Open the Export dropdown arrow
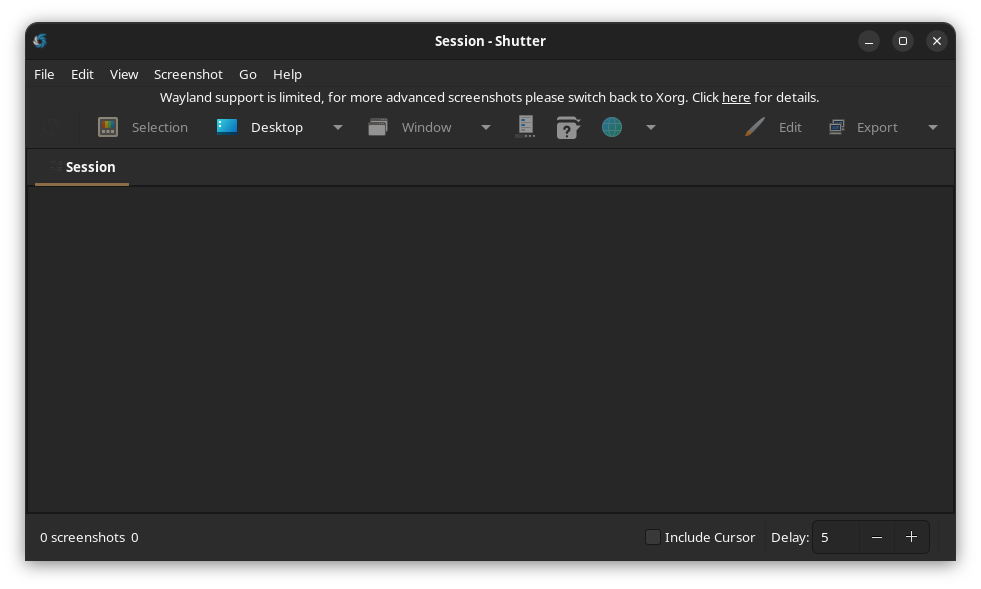This screenshot has height=589, width=981. click(933, 127)
